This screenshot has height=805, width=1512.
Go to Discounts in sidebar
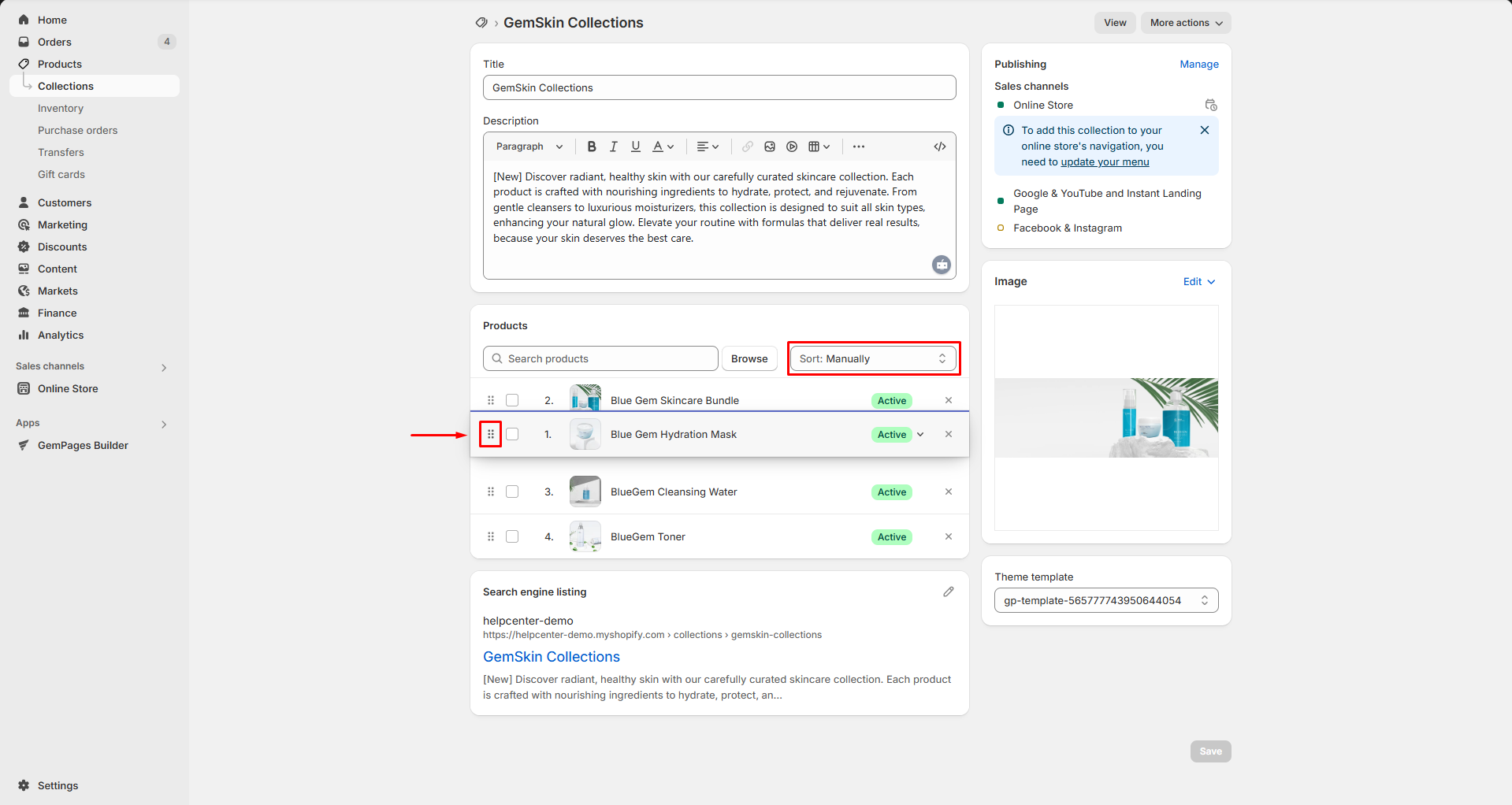pyautogui.click(x=62, y=247)
